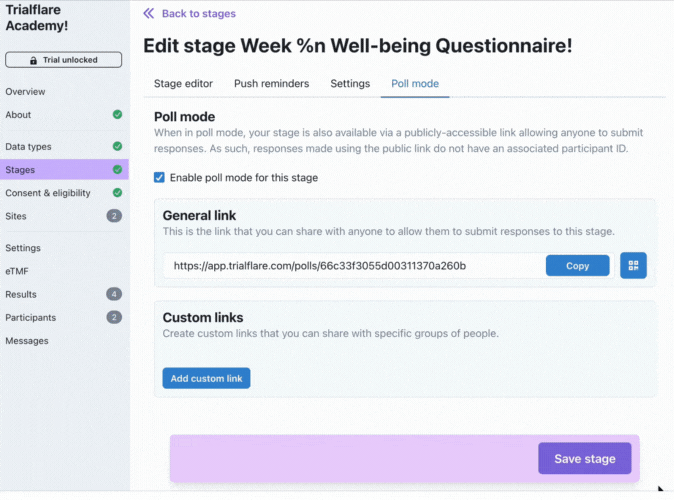Open eTMF in the sidebar
The width and height of the screenshot is (674, 500).
click(x=19, y=271)
